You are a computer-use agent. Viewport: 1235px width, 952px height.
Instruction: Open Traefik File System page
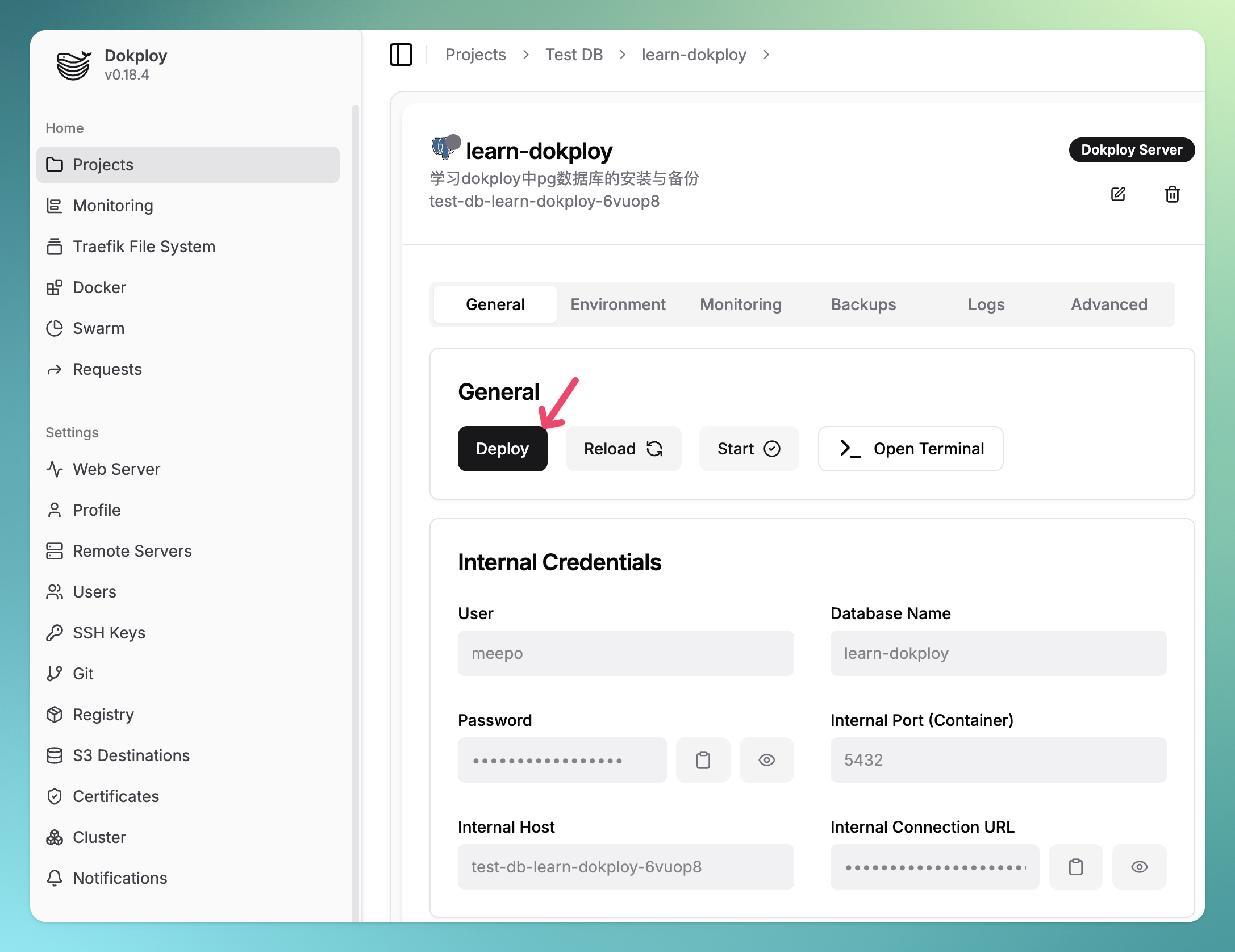188,247
